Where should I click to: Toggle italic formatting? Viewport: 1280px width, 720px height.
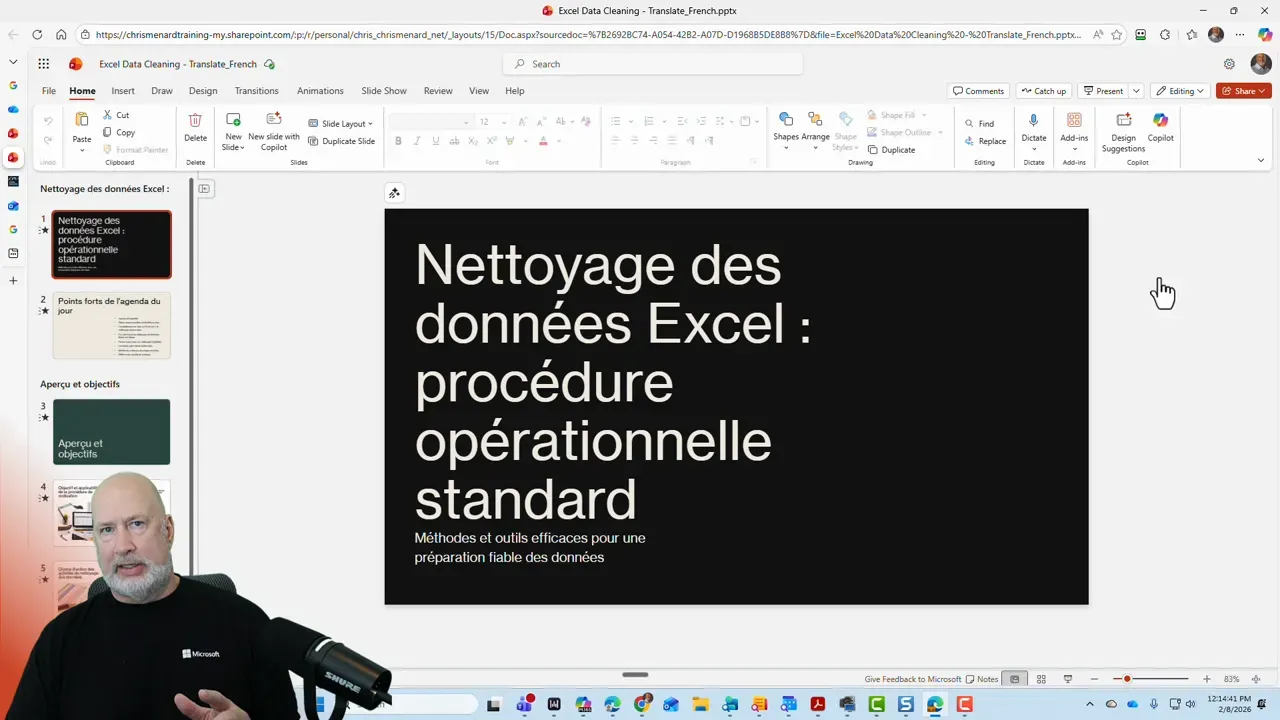tap(415, 141)
